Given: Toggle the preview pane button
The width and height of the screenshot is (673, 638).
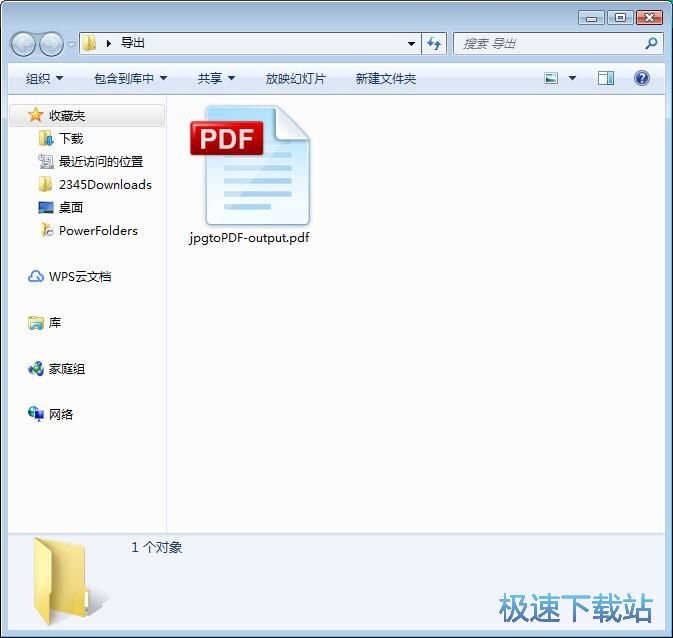Looking at the screenshot, I should 606,78.
